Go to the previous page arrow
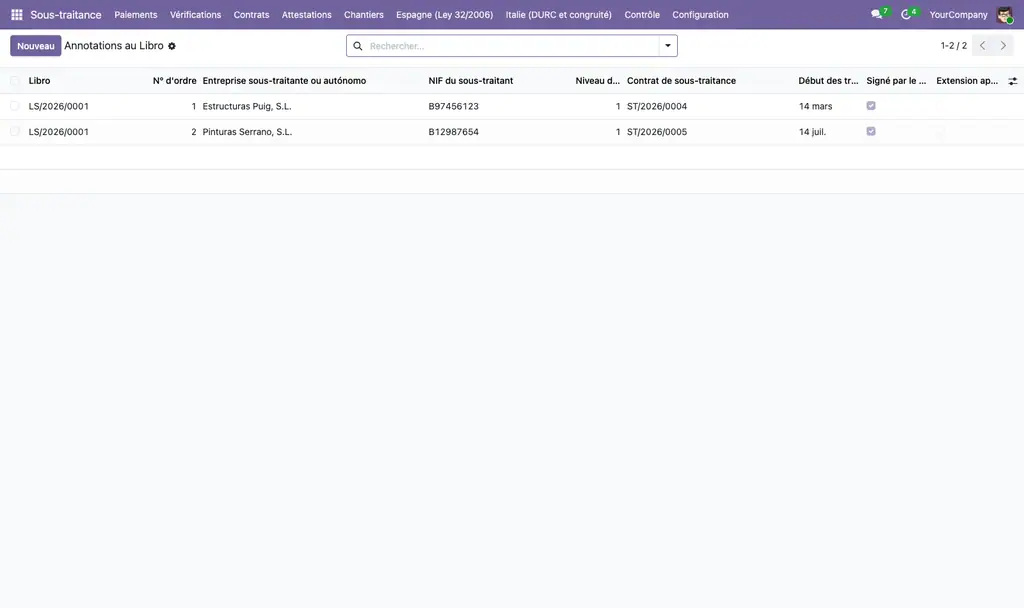 point(982,46)
